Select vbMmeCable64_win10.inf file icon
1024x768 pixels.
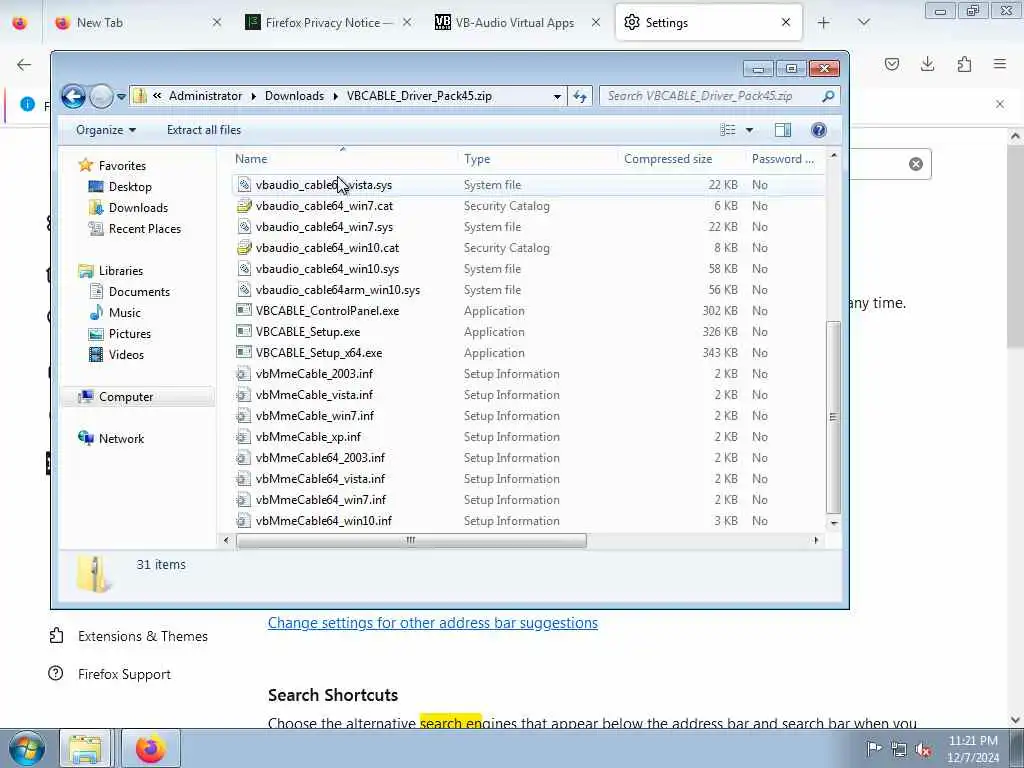244,520
